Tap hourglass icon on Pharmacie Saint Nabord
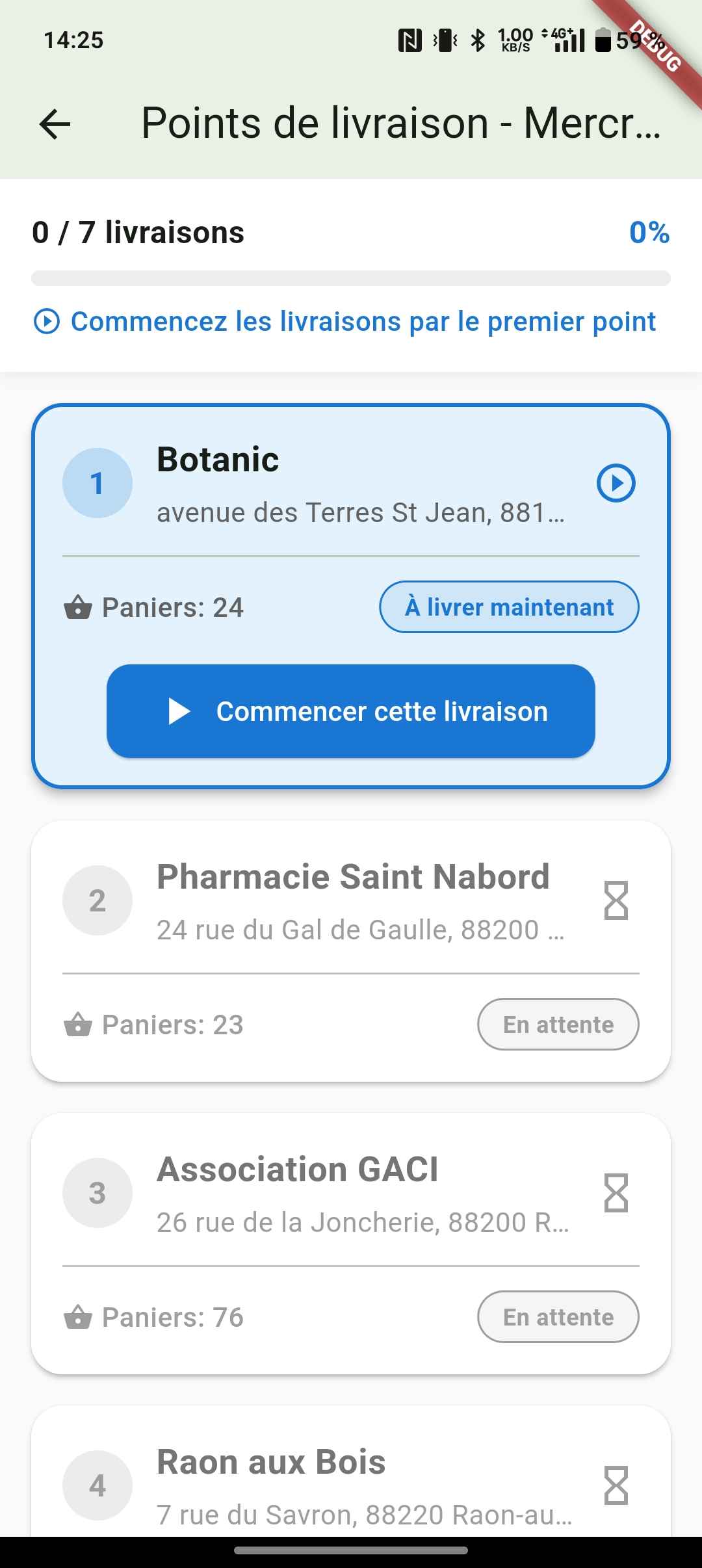This screenshot has width=702, height=1568. click(x=616, y=900)
